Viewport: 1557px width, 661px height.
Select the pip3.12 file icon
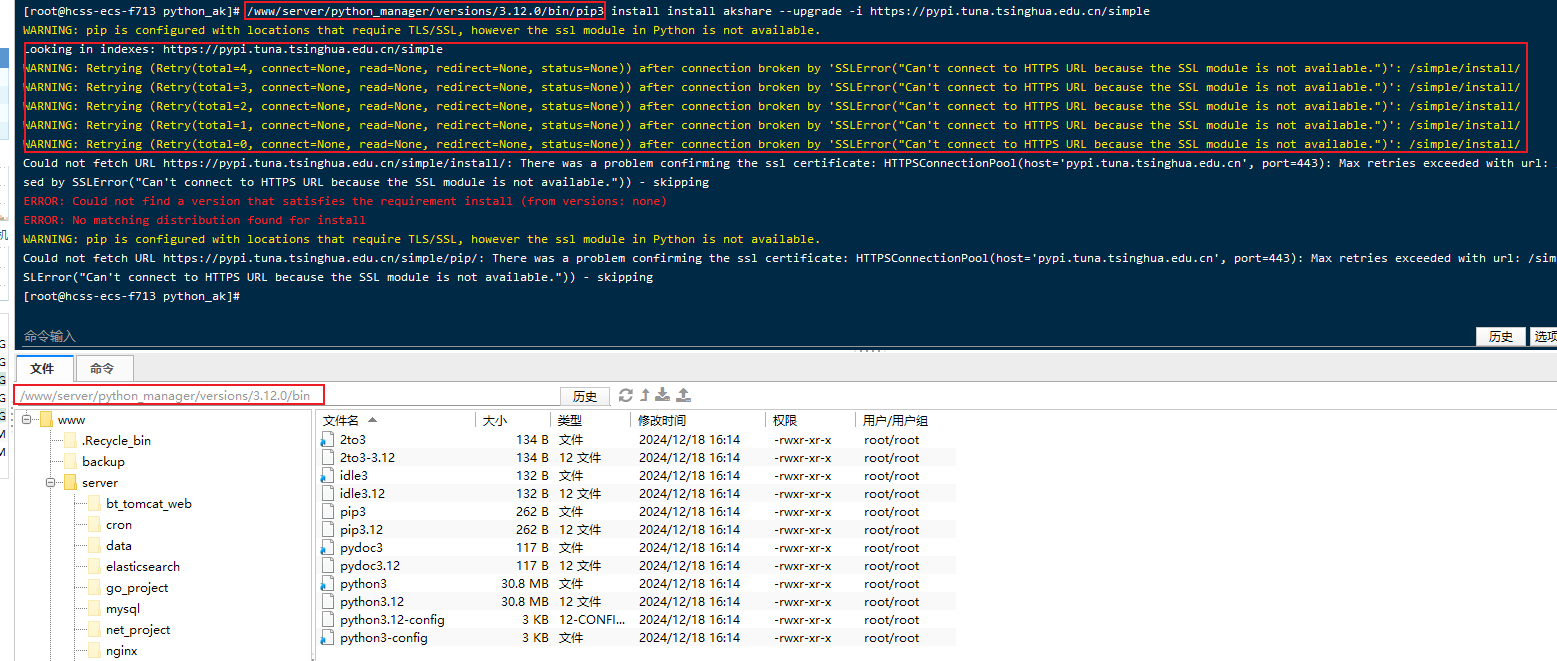pyautogui.click(x=329, y=530)
